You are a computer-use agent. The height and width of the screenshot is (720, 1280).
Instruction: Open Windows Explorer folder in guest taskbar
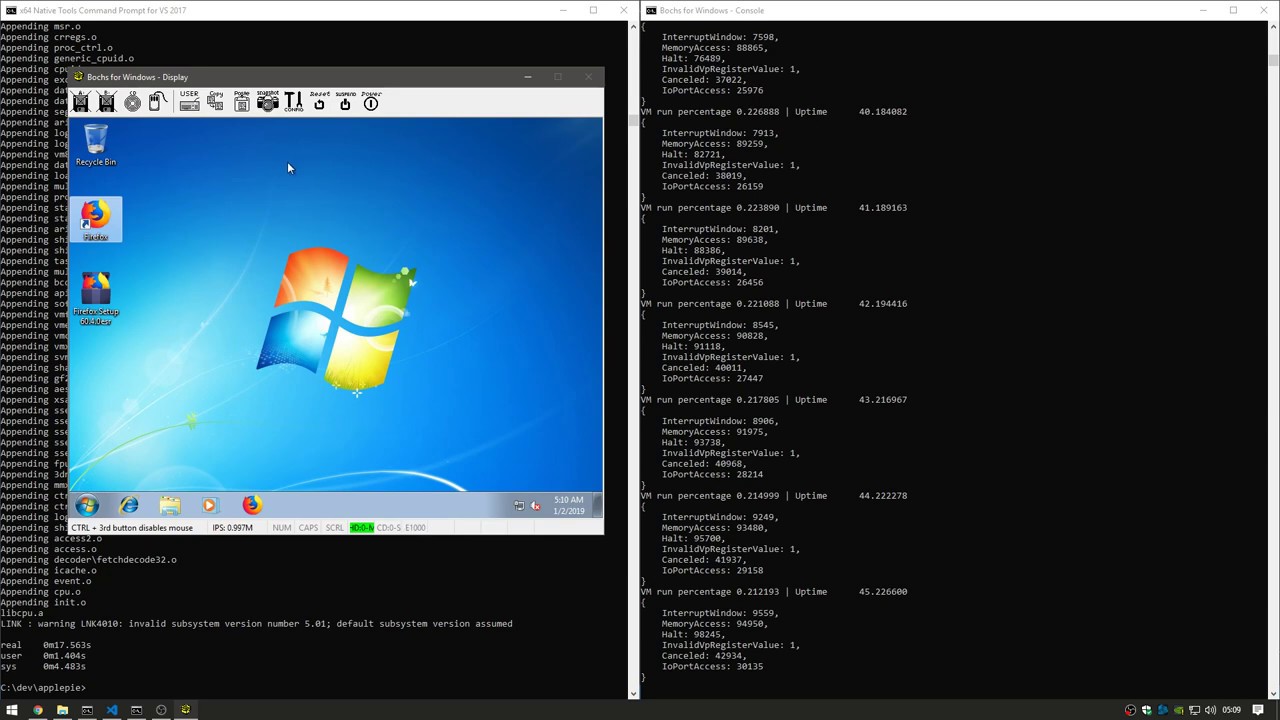coord(169,505)
